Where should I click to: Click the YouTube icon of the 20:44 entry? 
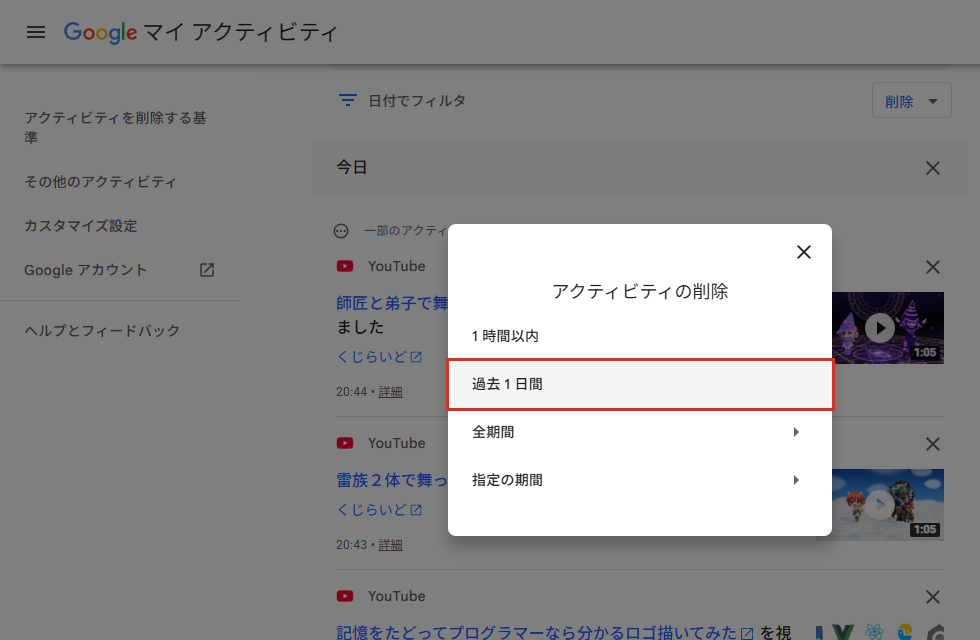(x=344, y=266)
